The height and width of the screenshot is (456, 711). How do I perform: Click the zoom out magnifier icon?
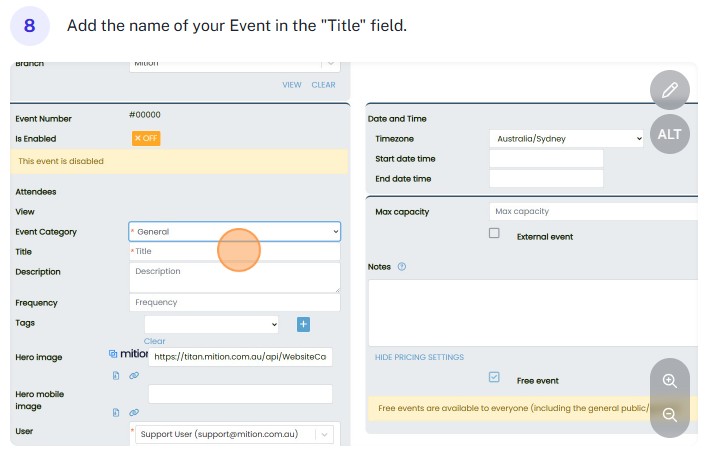coord(670,415)
